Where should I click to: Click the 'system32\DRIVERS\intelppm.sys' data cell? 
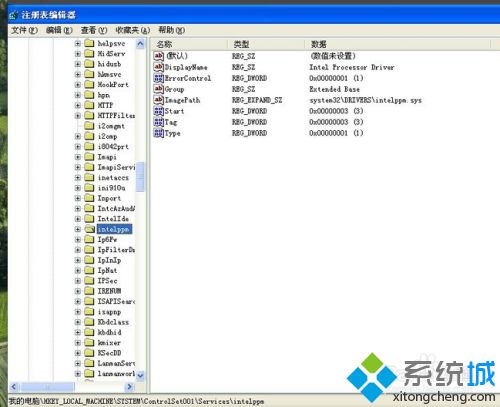365,100
